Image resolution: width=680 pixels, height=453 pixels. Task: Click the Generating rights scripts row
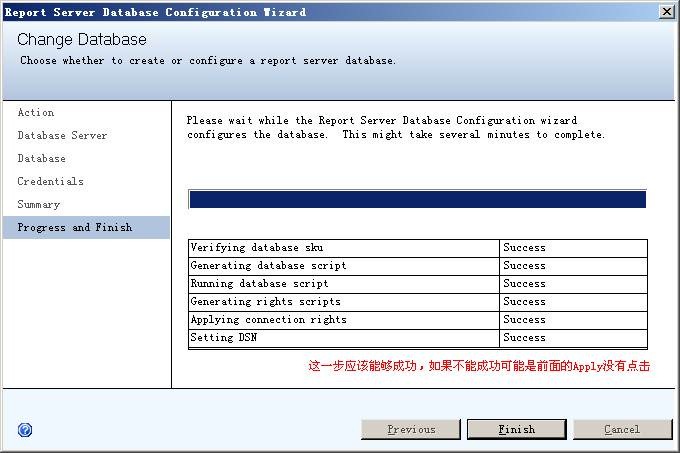265,302
